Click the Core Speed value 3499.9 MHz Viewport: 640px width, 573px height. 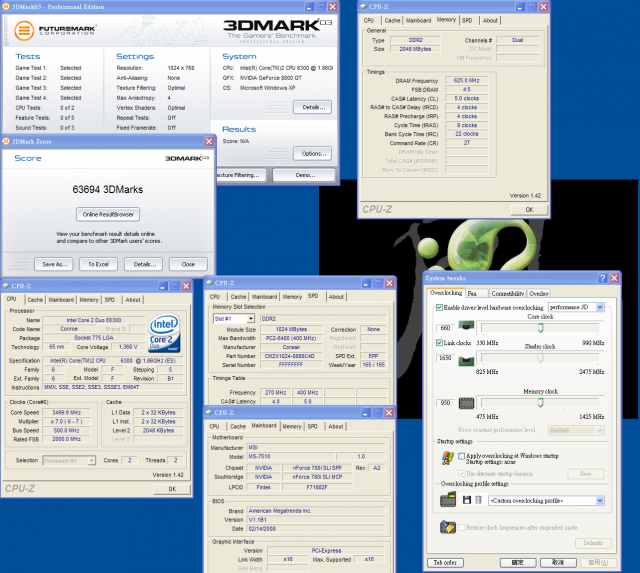point(67,413)
